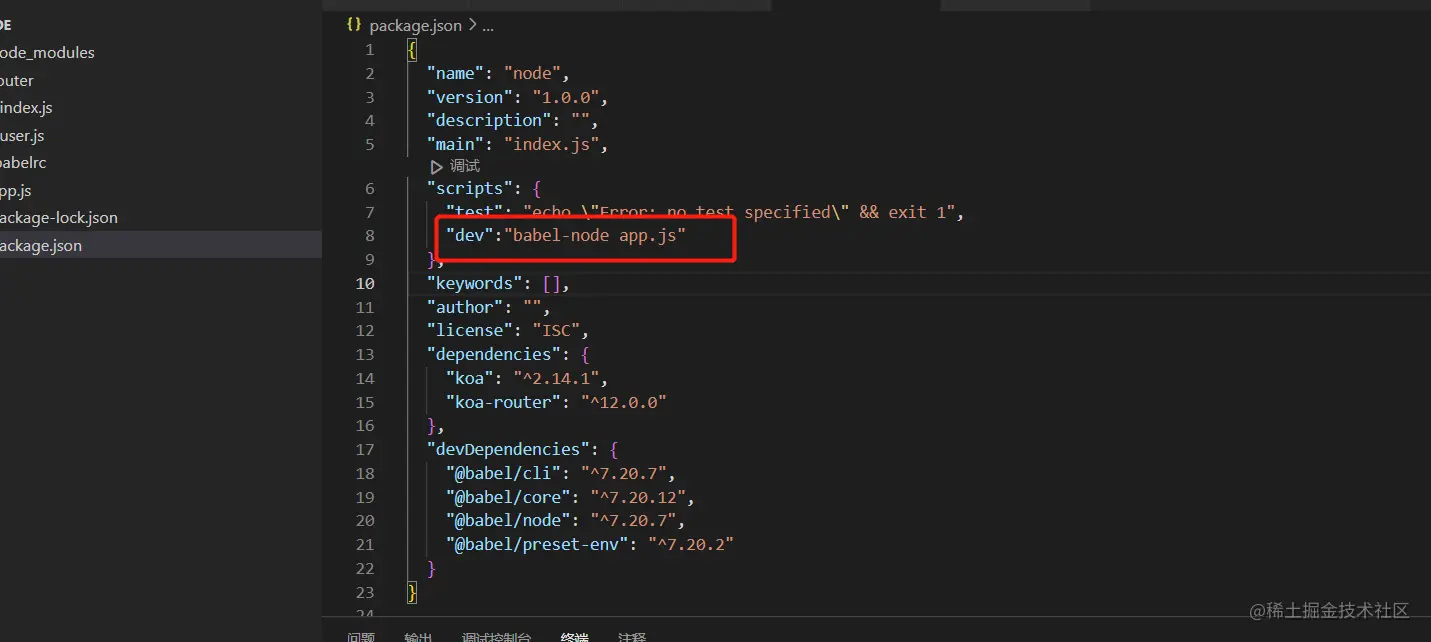The height and width of the screenshot is (642, 1431).
Task: Click the "index.js" value on line 5
Action: click(x=551, y=144)
